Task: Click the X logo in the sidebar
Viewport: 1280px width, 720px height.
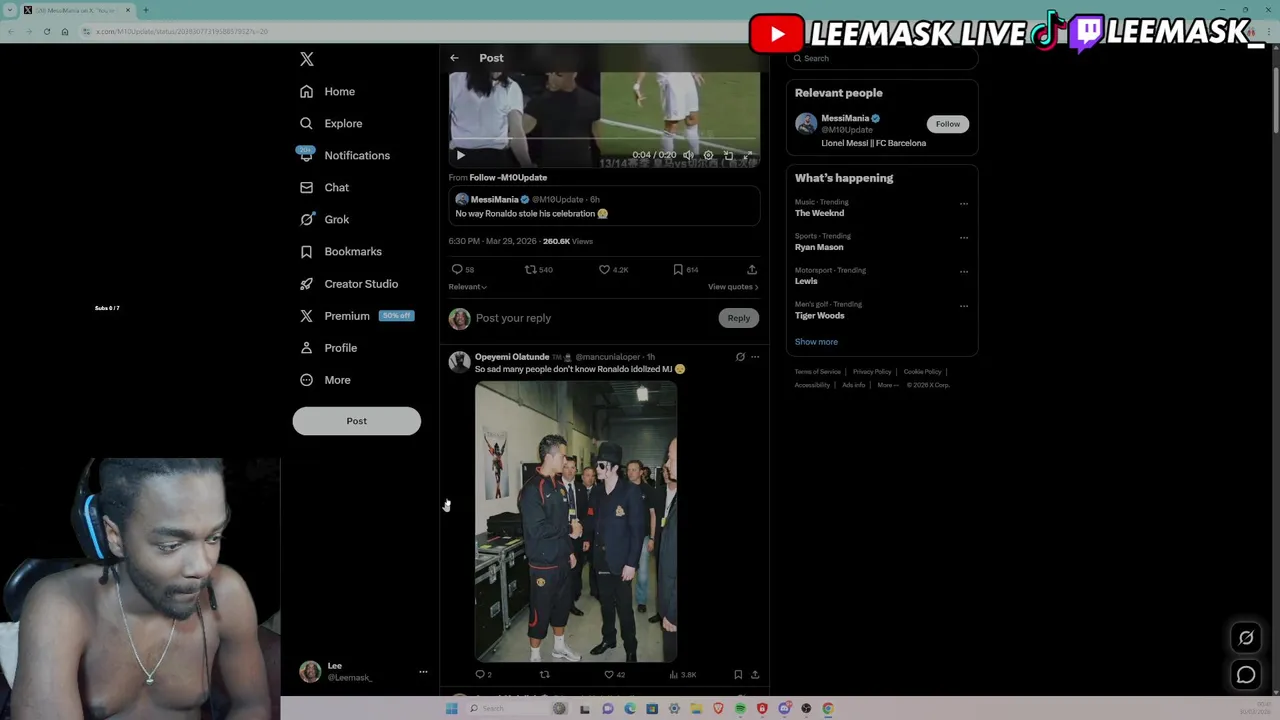Action: click(x=307, y=59)
